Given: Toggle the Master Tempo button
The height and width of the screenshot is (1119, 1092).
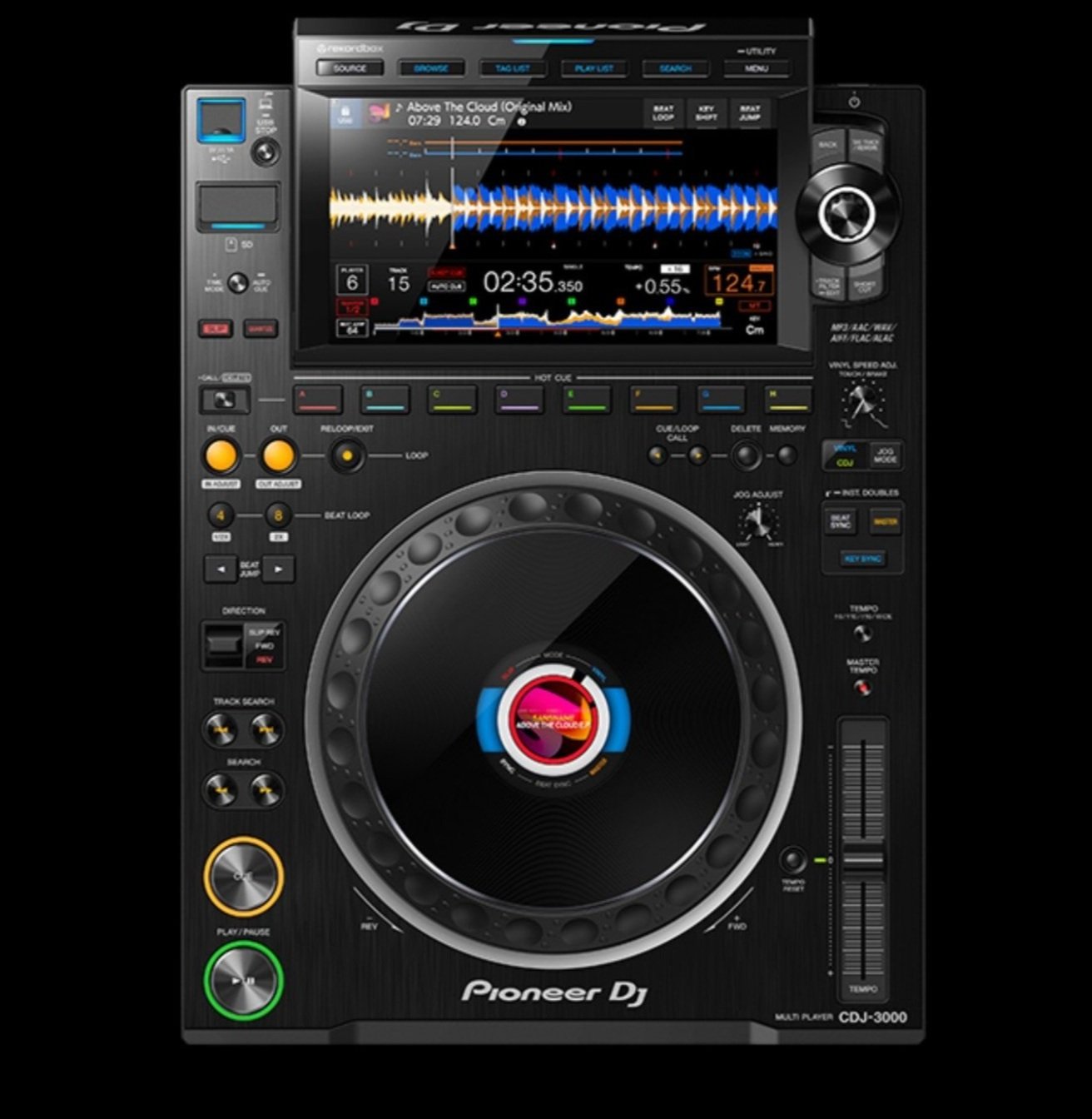Looking at the screenshot, I should point(862,688).
